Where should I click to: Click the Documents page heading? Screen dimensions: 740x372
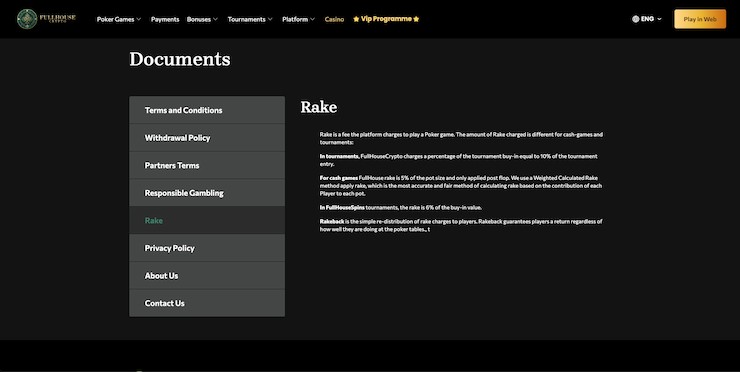[180, 59]
